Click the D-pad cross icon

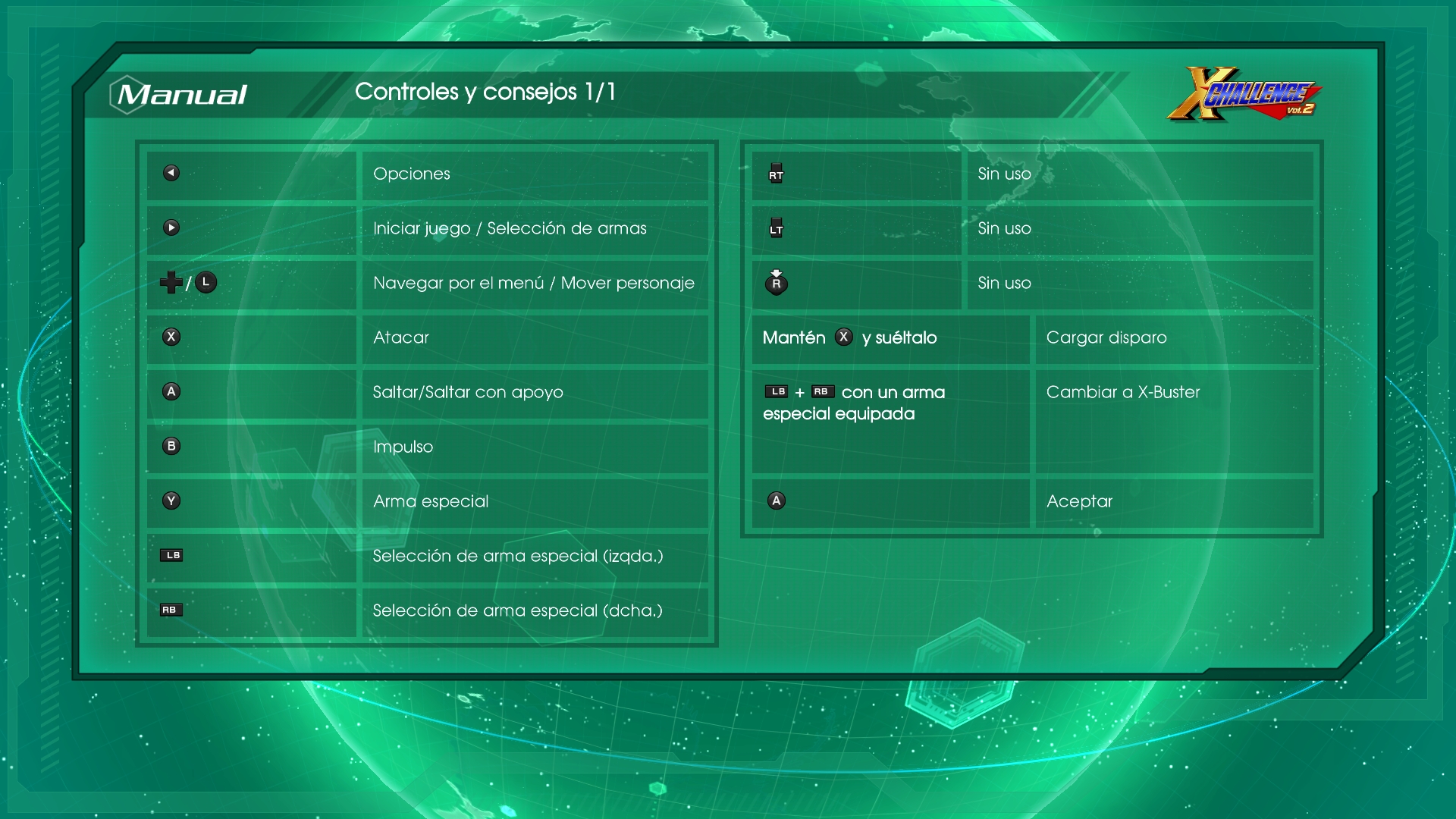click(171, 282)
